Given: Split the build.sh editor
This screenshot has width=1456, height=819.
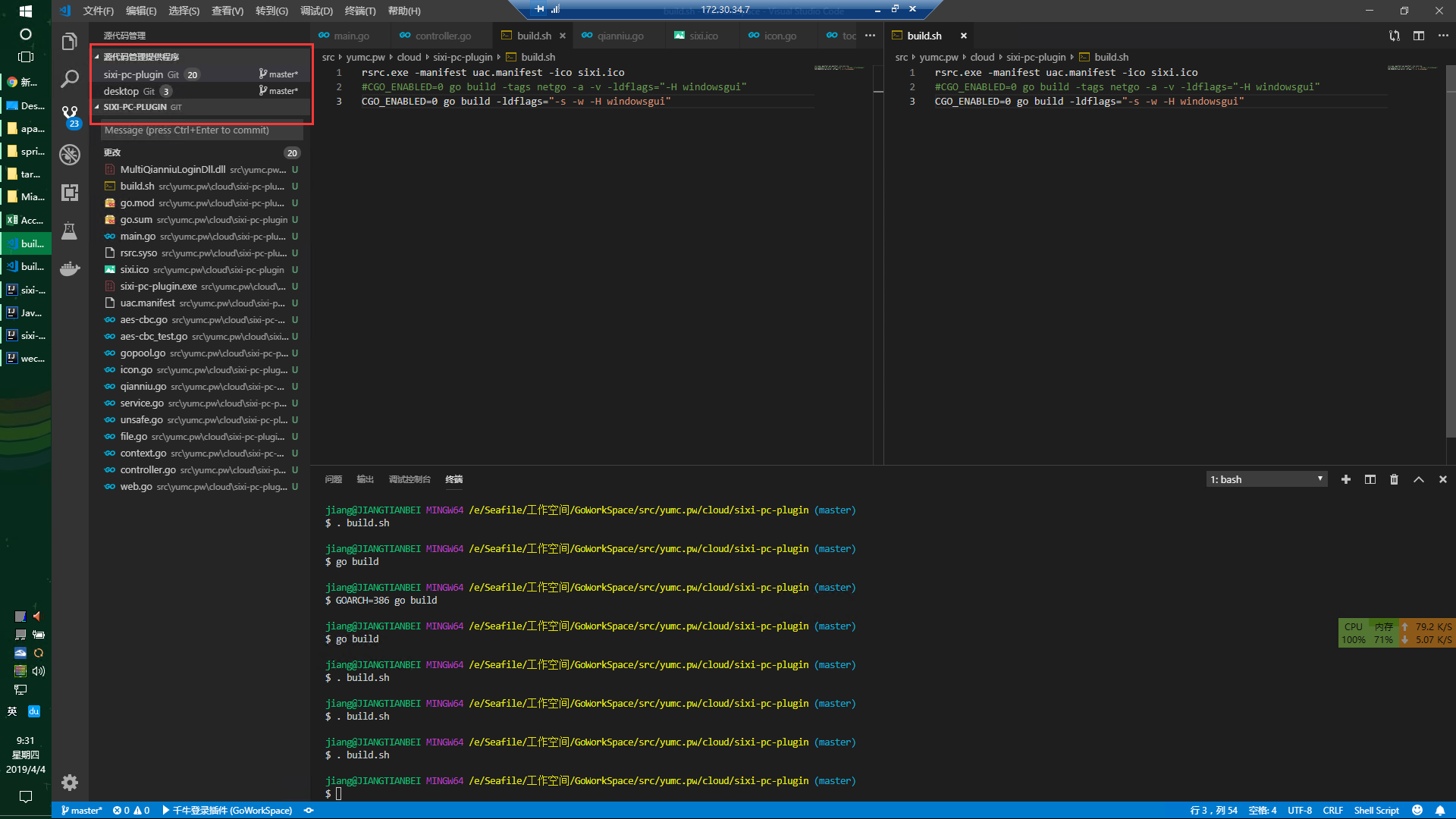Looking at the screenshot, I should point(1419,36).
